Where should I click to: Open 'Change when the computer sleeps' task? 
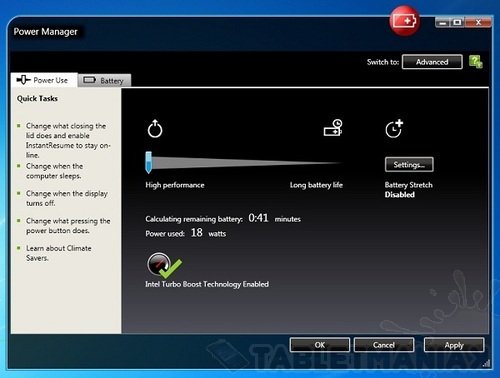pyautogui.click(x=54, y=171)
